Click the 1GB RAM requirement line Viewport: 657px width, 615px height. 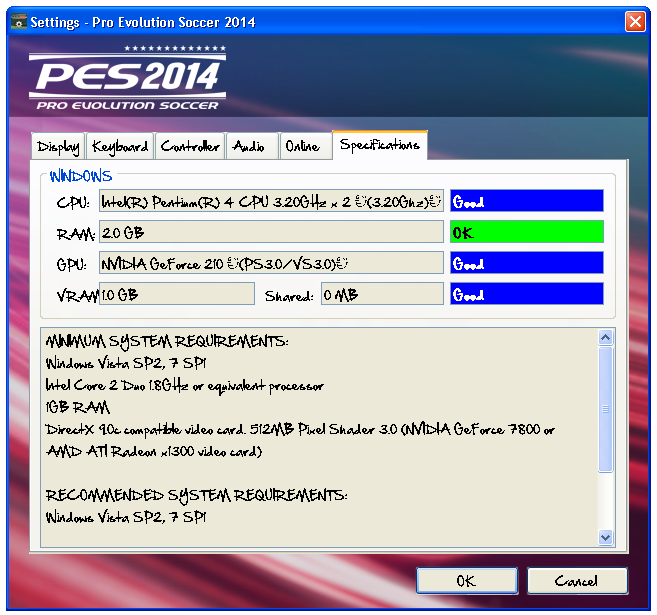tap(78, 407)
